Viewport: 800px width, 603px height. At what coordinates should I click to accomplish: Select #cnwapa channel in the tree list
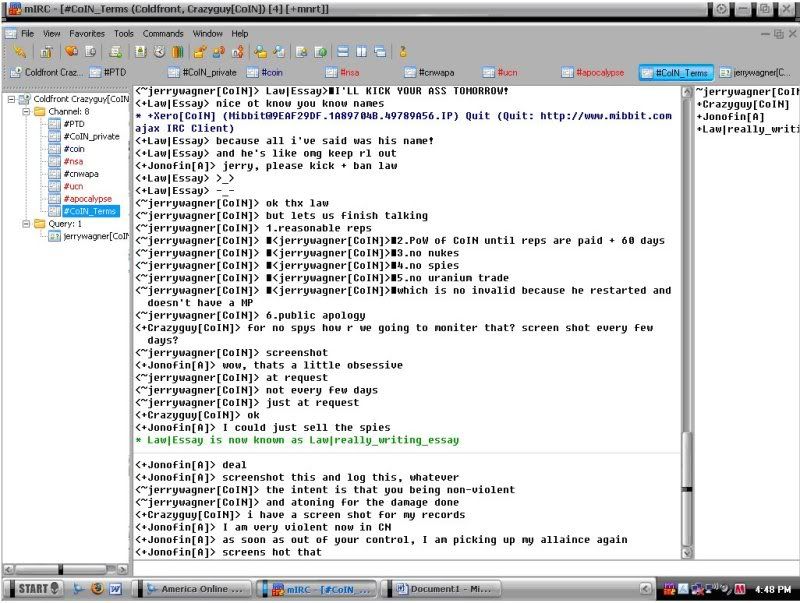[x=81, y=174]
